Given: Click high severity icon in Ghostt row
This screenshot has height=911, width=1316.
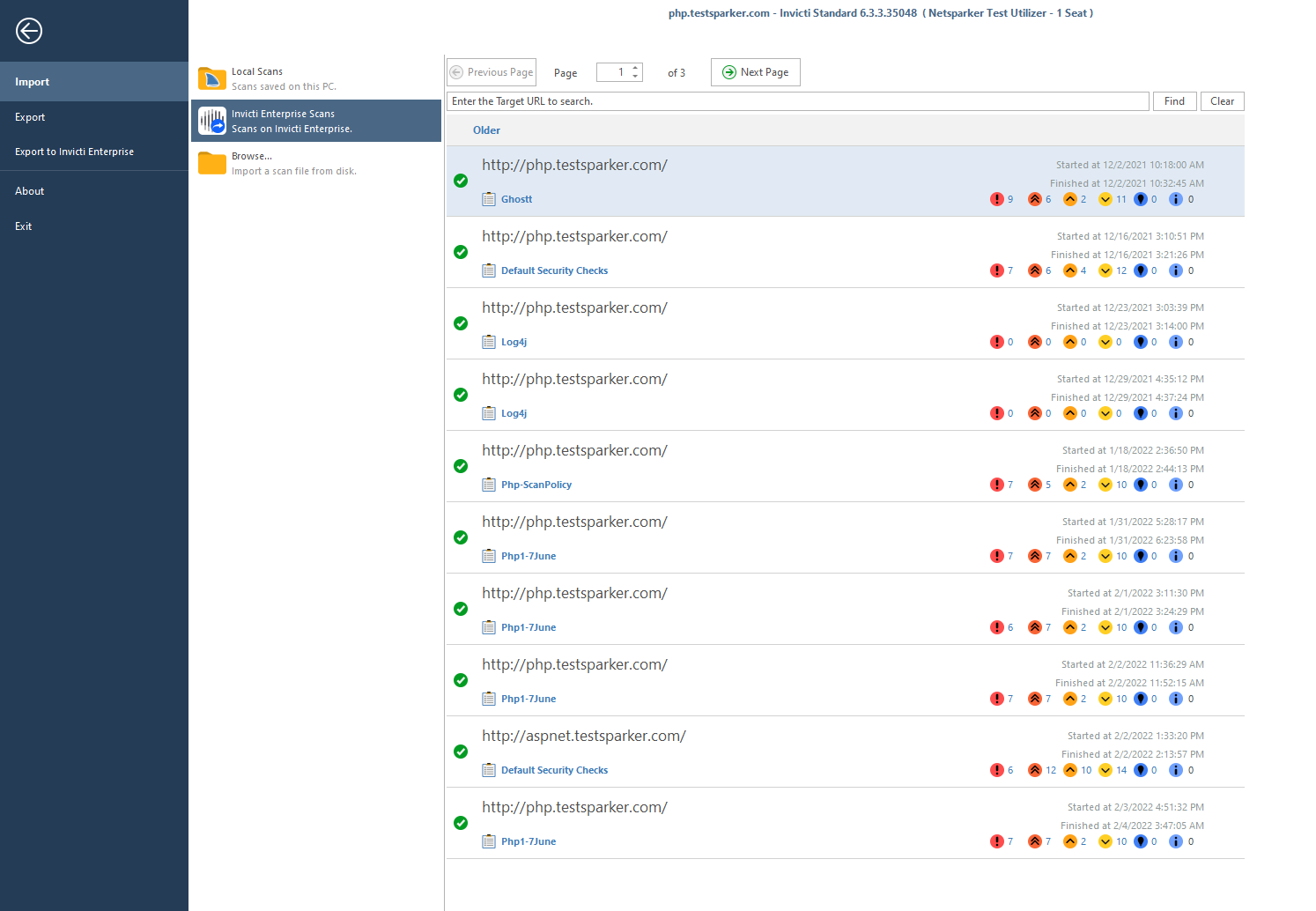Looking at the screenshot, I should (1035, 199).
